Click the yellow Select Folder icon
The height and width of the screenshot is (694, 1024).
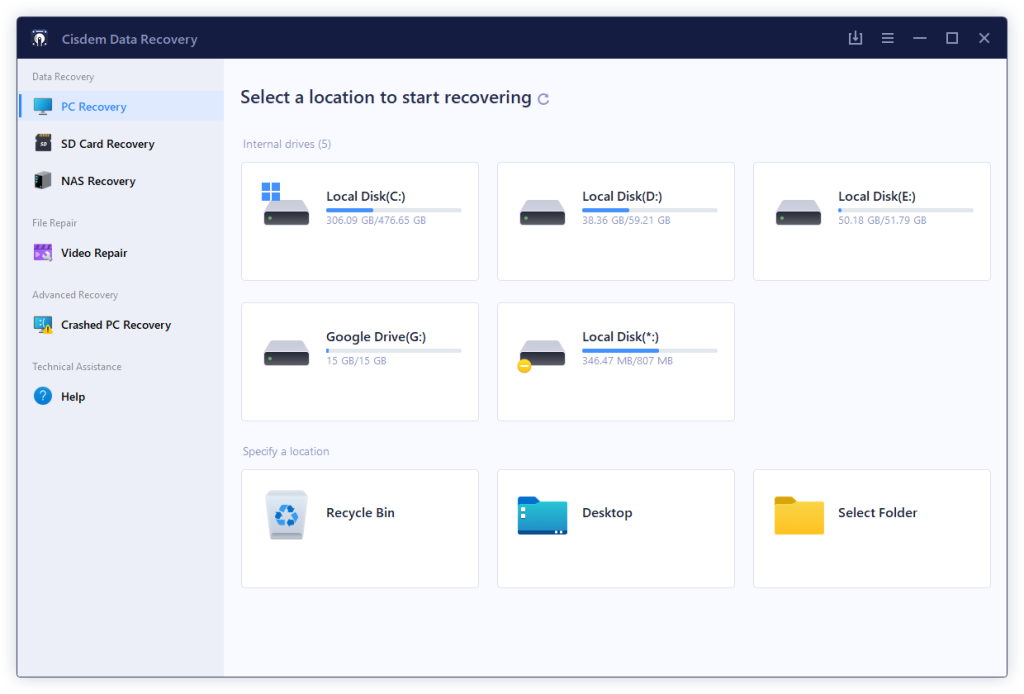[x=799, y=516]
